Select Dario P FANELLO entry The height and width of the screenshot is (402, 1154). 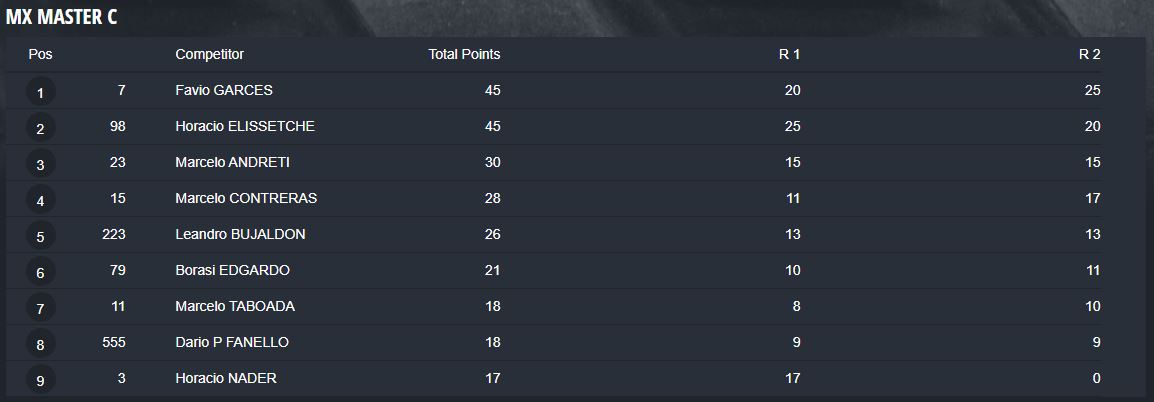pos(232,342)
